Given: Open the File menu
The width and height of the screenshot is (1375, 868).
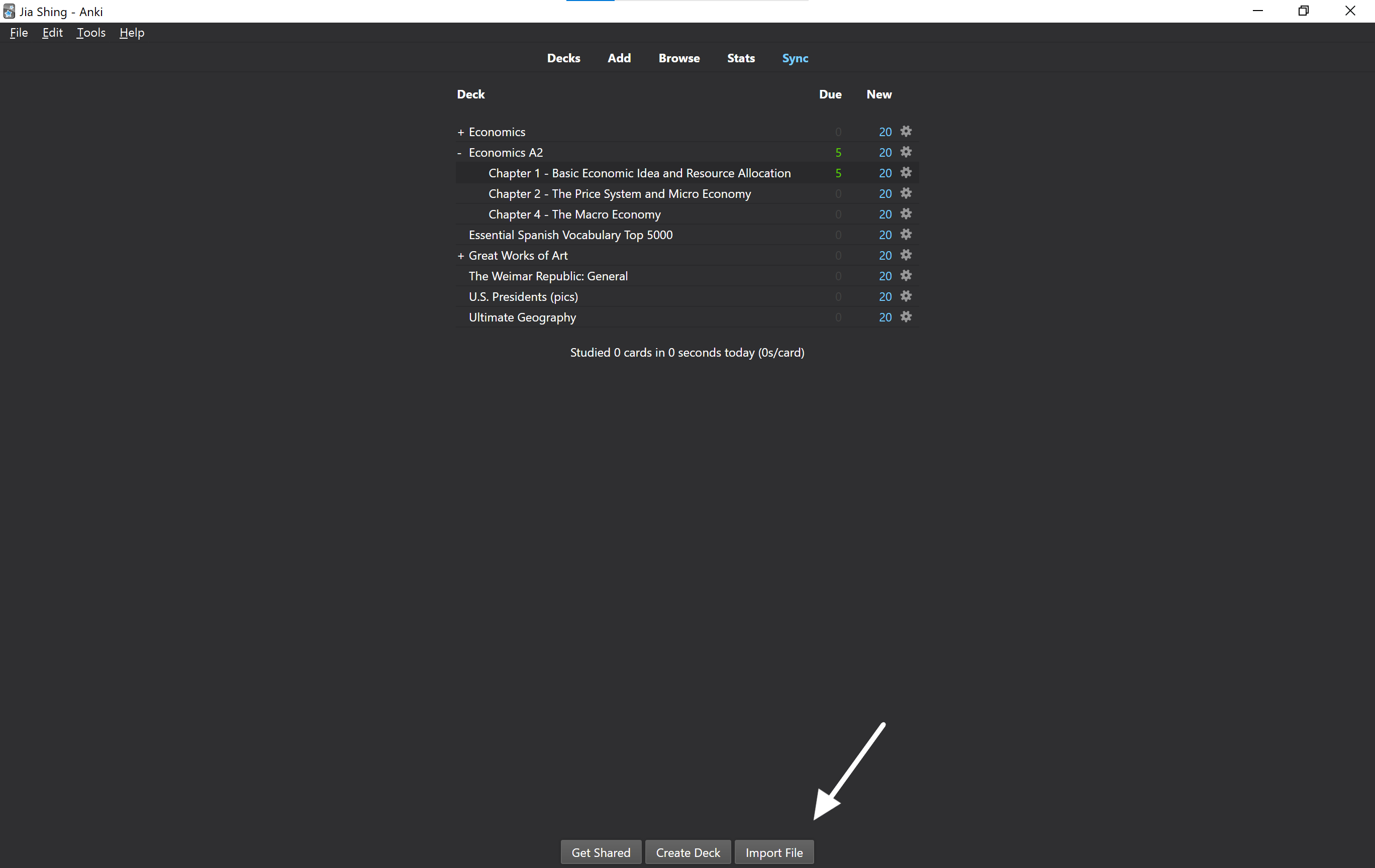Looking at the screenshot, I should (19, 33).
